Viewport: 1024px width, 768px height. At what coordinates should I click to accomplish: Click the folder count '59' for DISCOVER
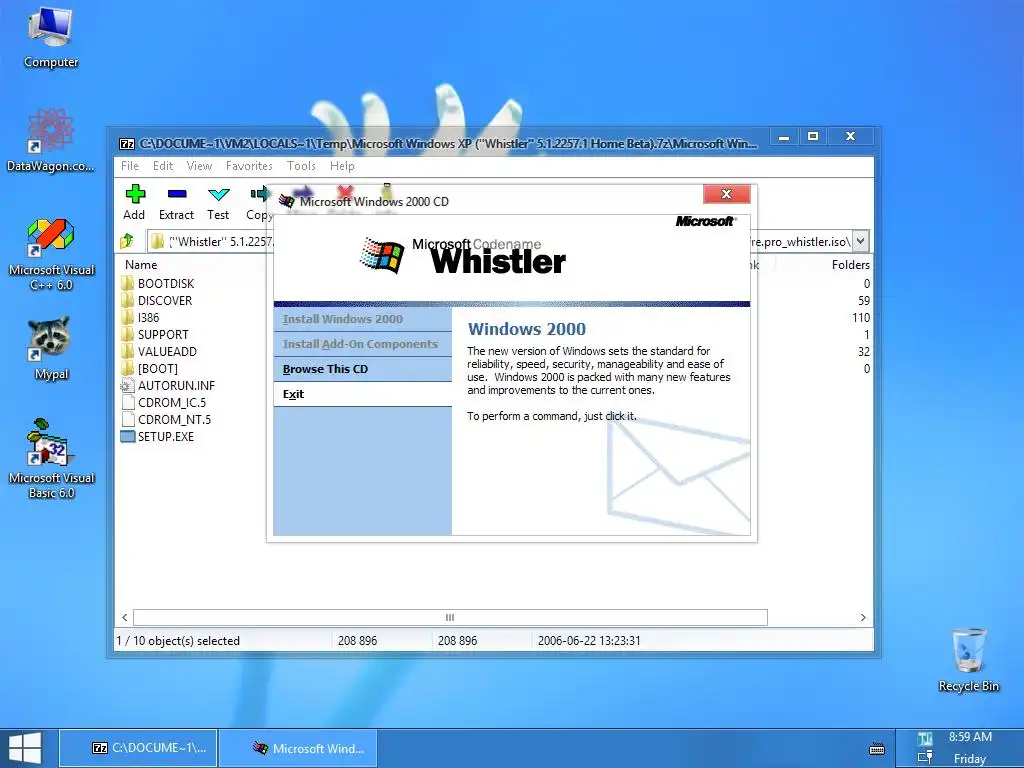(x=864, y=300)
